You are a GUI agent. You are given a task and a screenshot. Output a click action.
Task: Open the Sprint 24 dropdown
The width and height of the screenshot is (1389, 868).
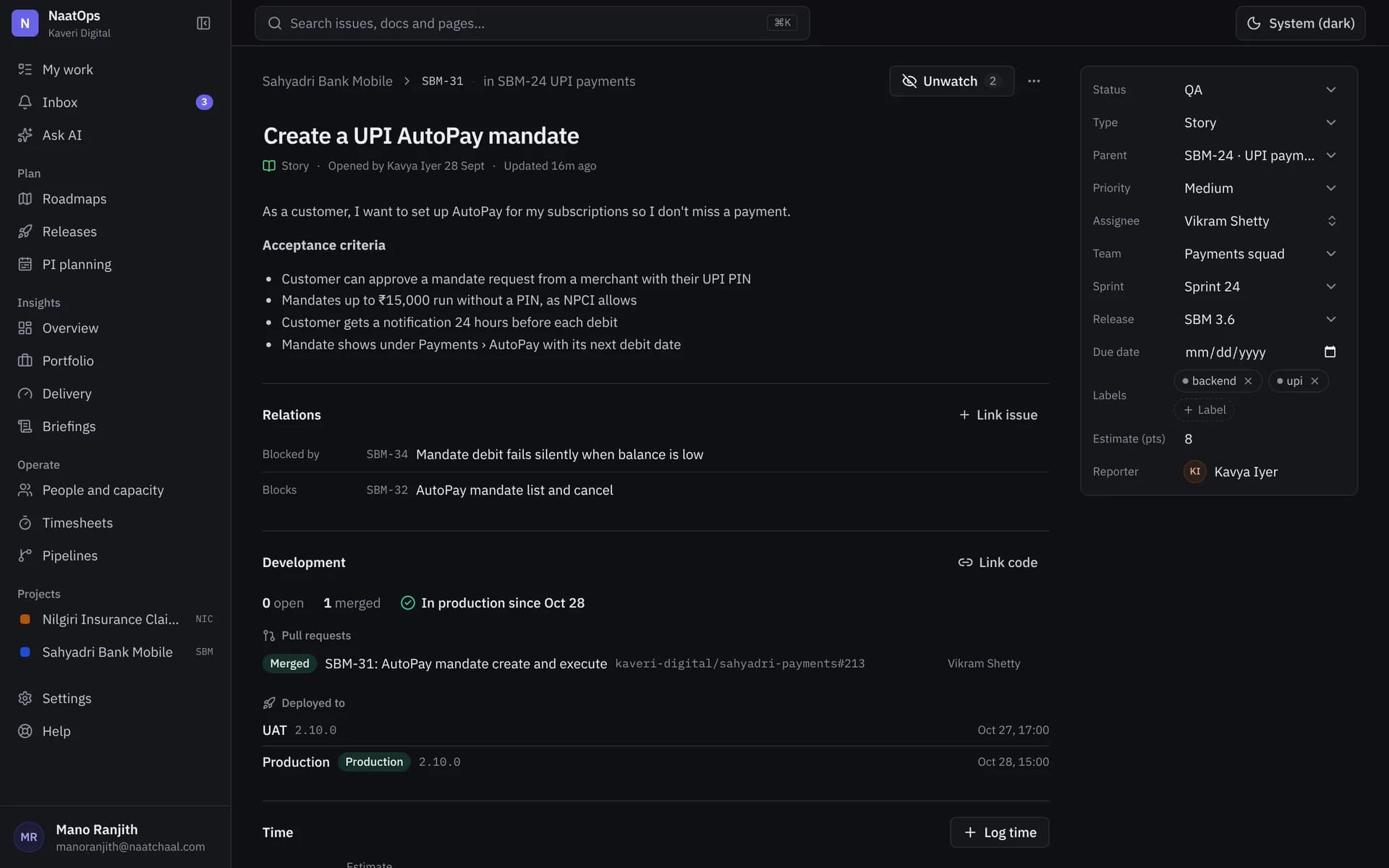tap(1260, 286)
